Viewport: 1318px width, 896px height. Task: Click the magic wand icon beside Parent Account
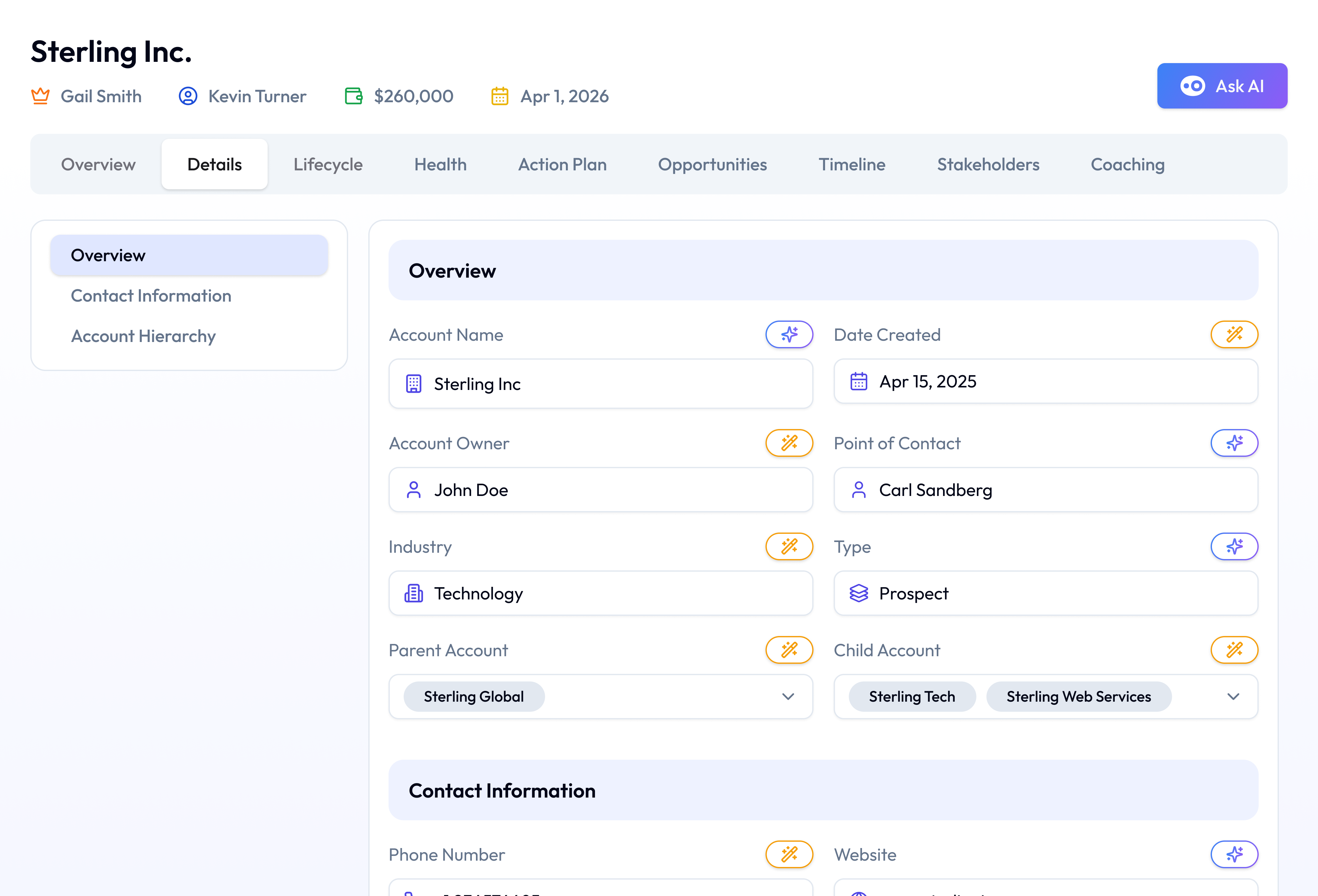789,650
